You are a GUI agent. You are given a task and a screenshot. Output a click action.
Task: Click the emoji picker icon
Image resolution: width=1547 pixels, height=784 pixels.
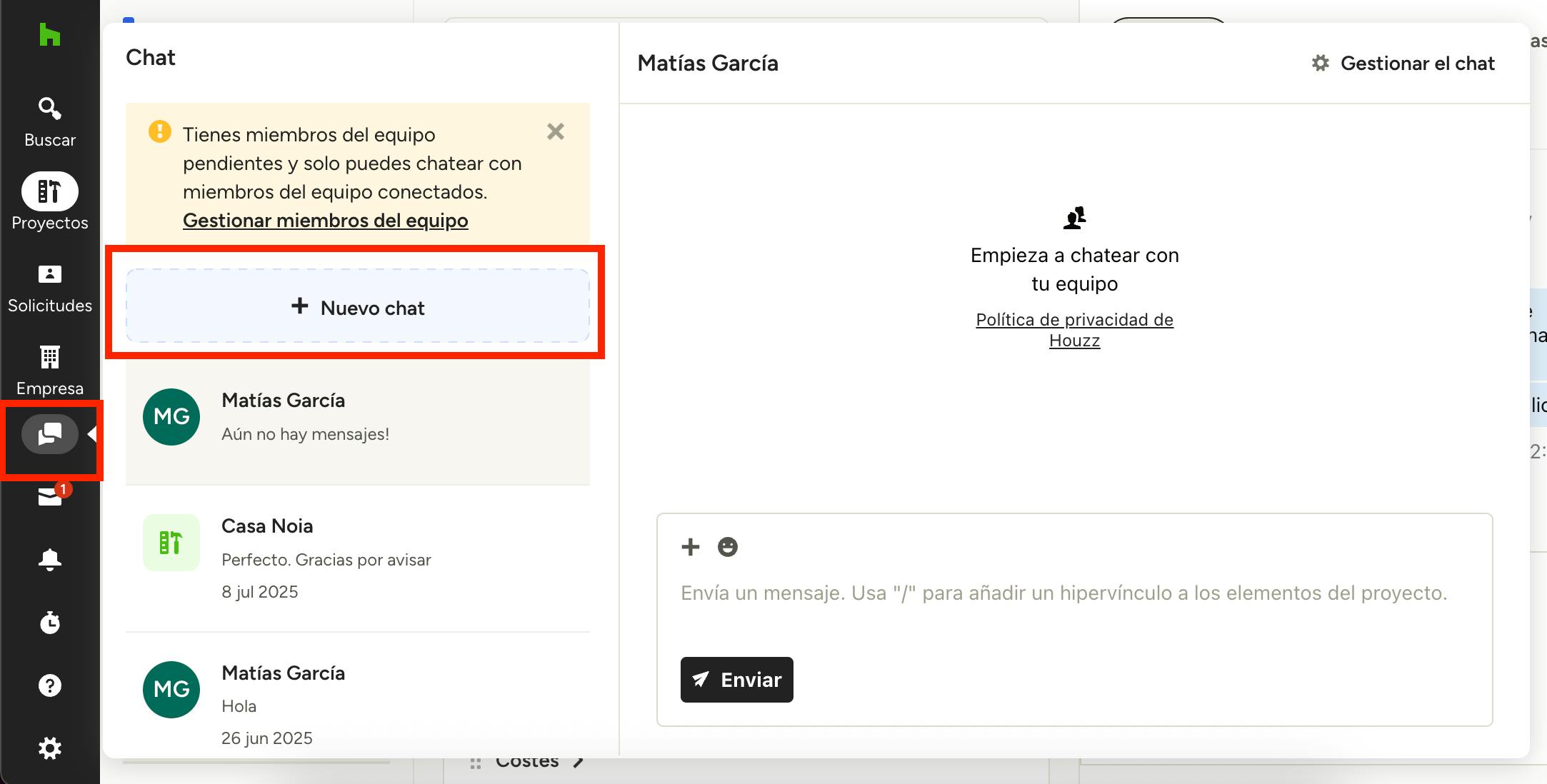(x=728, y=547)
